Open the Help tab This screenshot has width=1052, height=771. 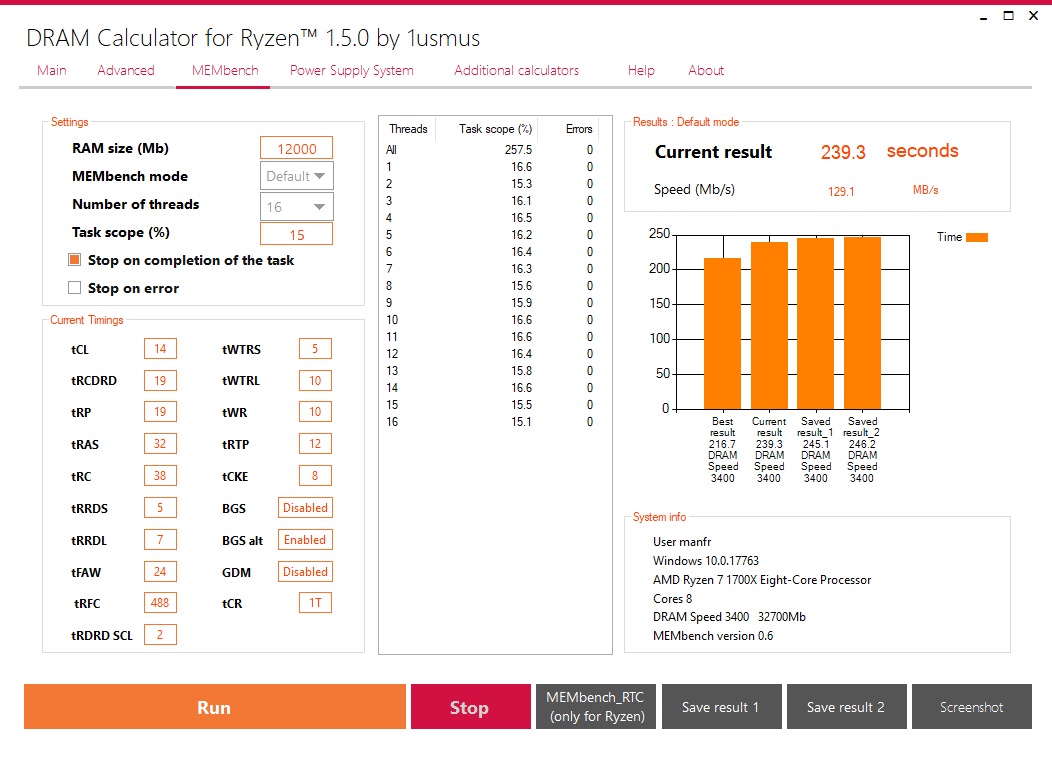(641, 70)
